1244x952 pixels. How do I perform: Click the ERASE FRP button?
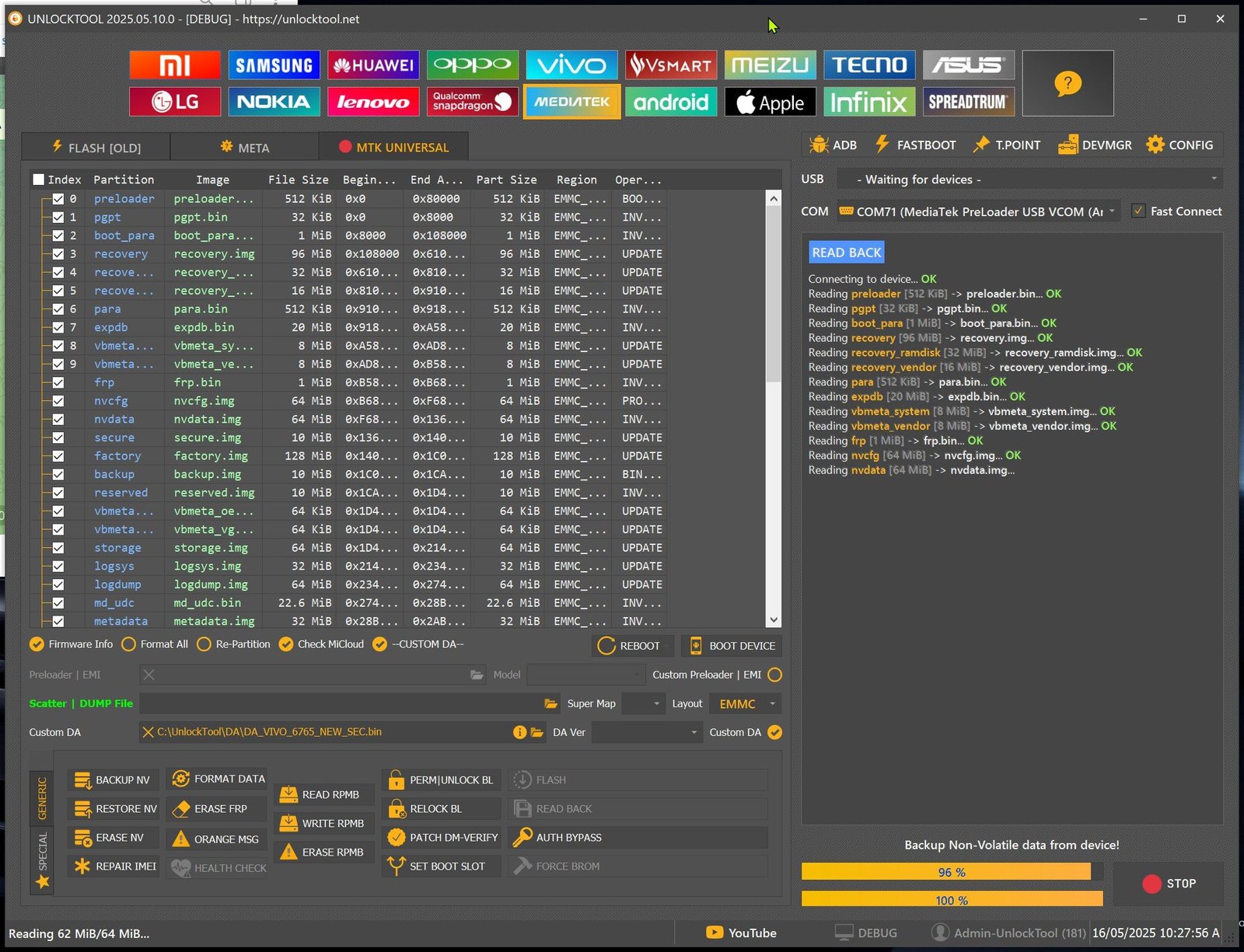coord(215,809)
